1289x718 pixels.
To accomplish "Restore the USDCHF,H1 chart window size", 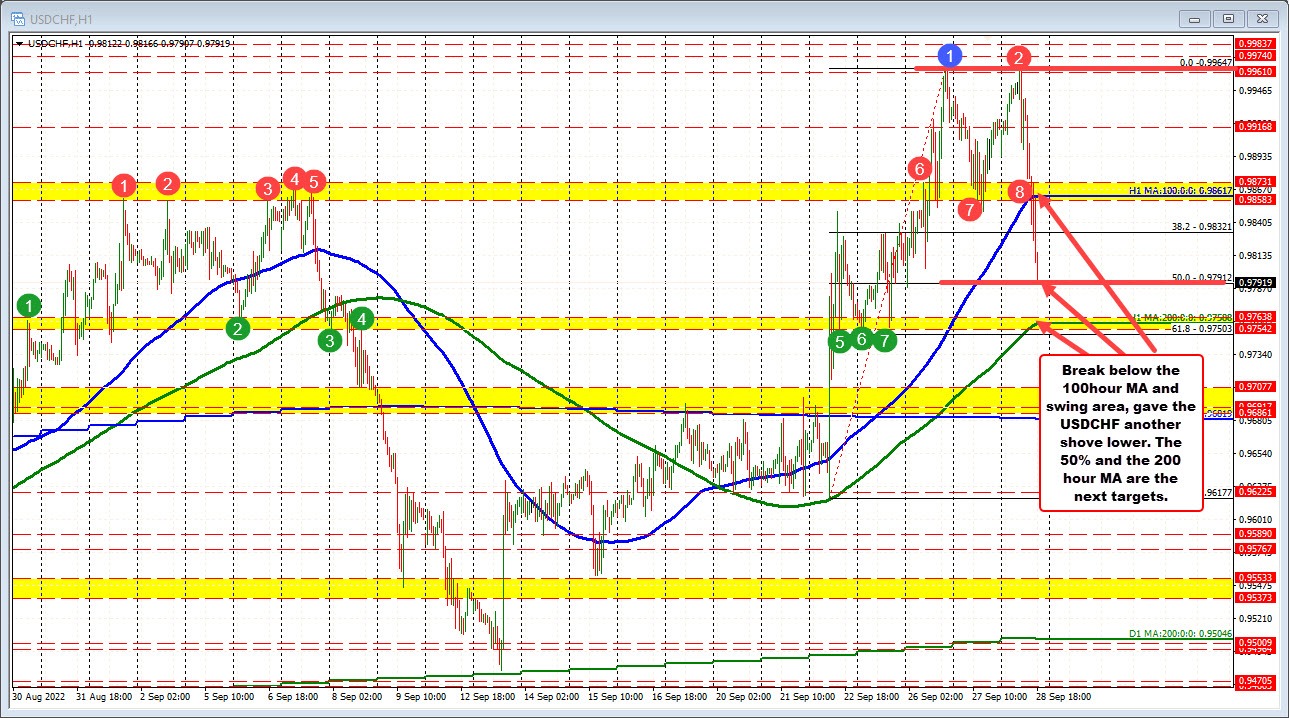I will (x=1228, y=17).
